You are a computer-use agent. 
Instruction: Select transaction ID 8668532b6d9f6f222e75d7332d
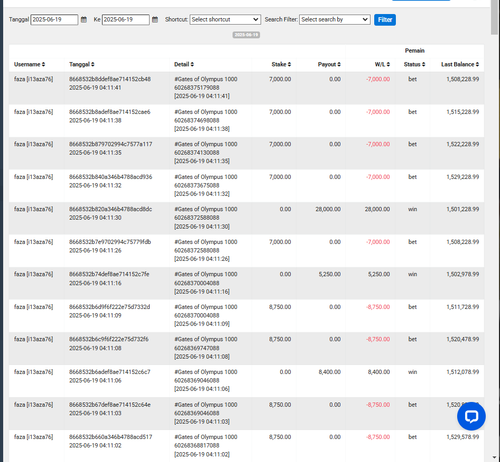(109, 307)
